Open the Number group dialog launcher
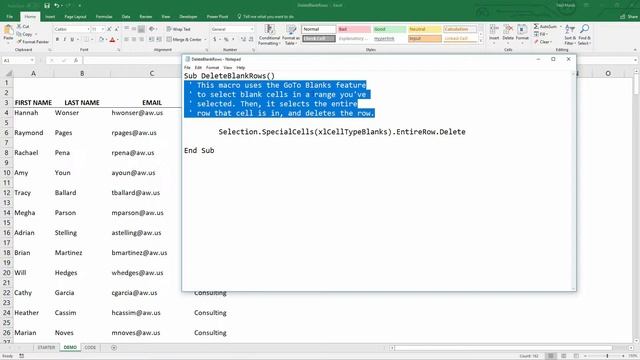640x360 pixels. pyautogui.click(x=253, y=50)
